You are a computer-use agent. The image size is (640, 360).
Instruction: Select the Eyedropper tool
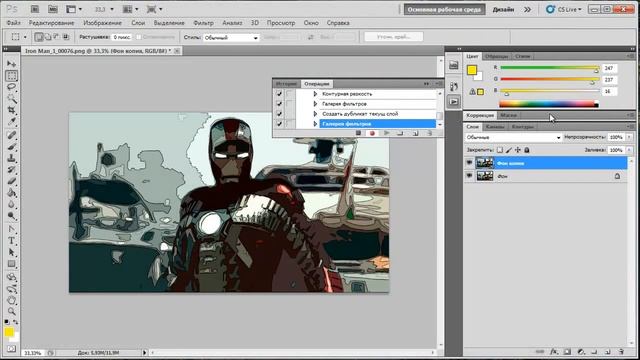click(x=11, y=122)
